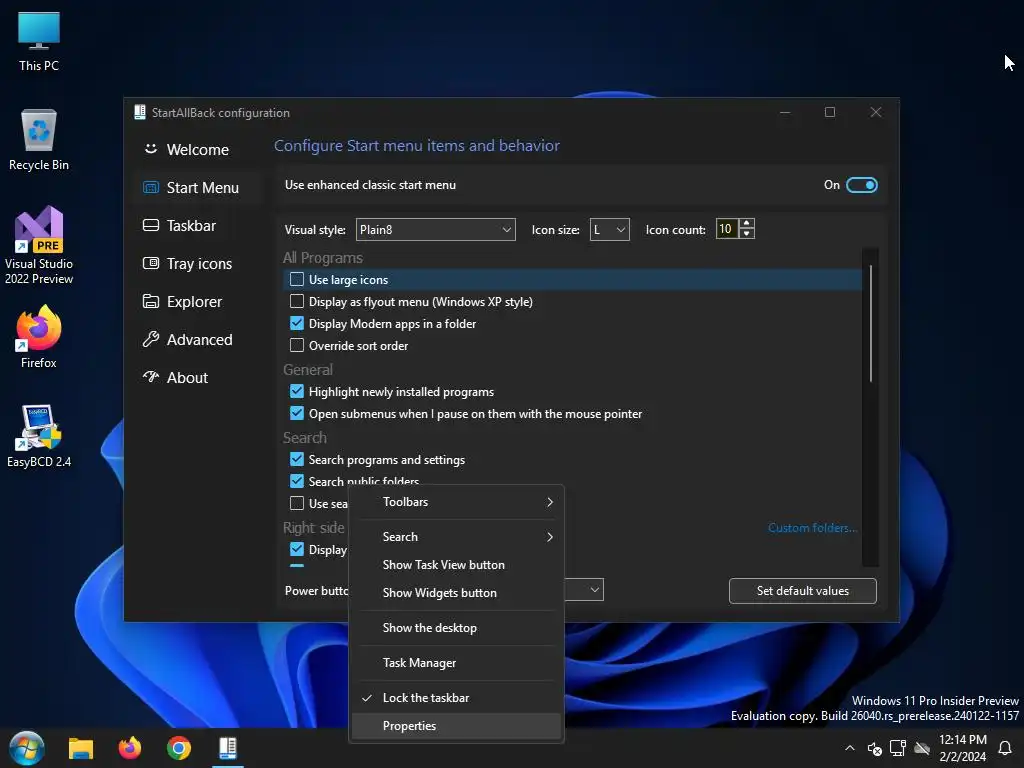Select Show the desktop from context menu

tap(457, 628)
